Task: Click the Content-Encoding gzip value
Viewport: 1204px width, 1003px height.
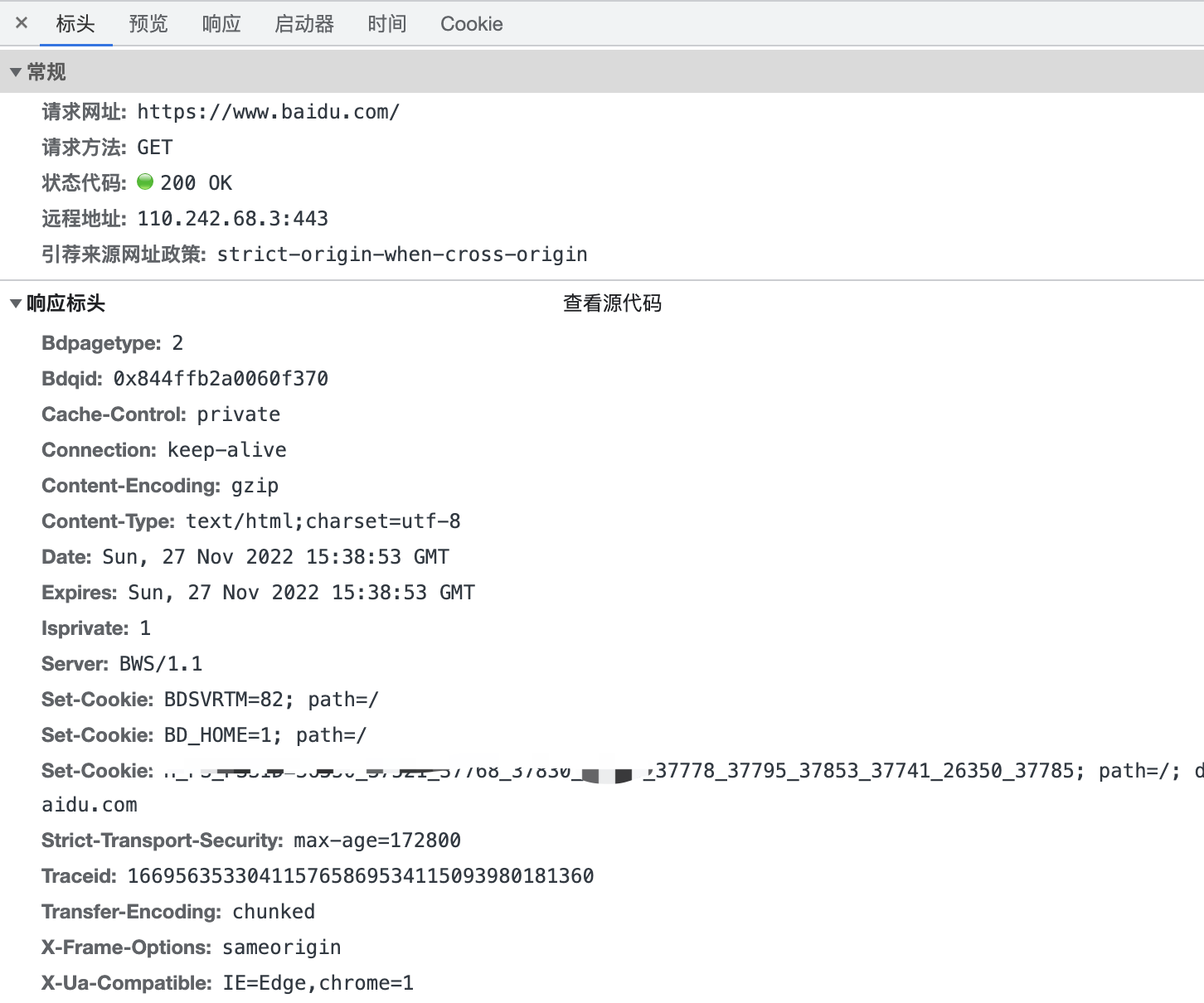Action: coord(255,486)
